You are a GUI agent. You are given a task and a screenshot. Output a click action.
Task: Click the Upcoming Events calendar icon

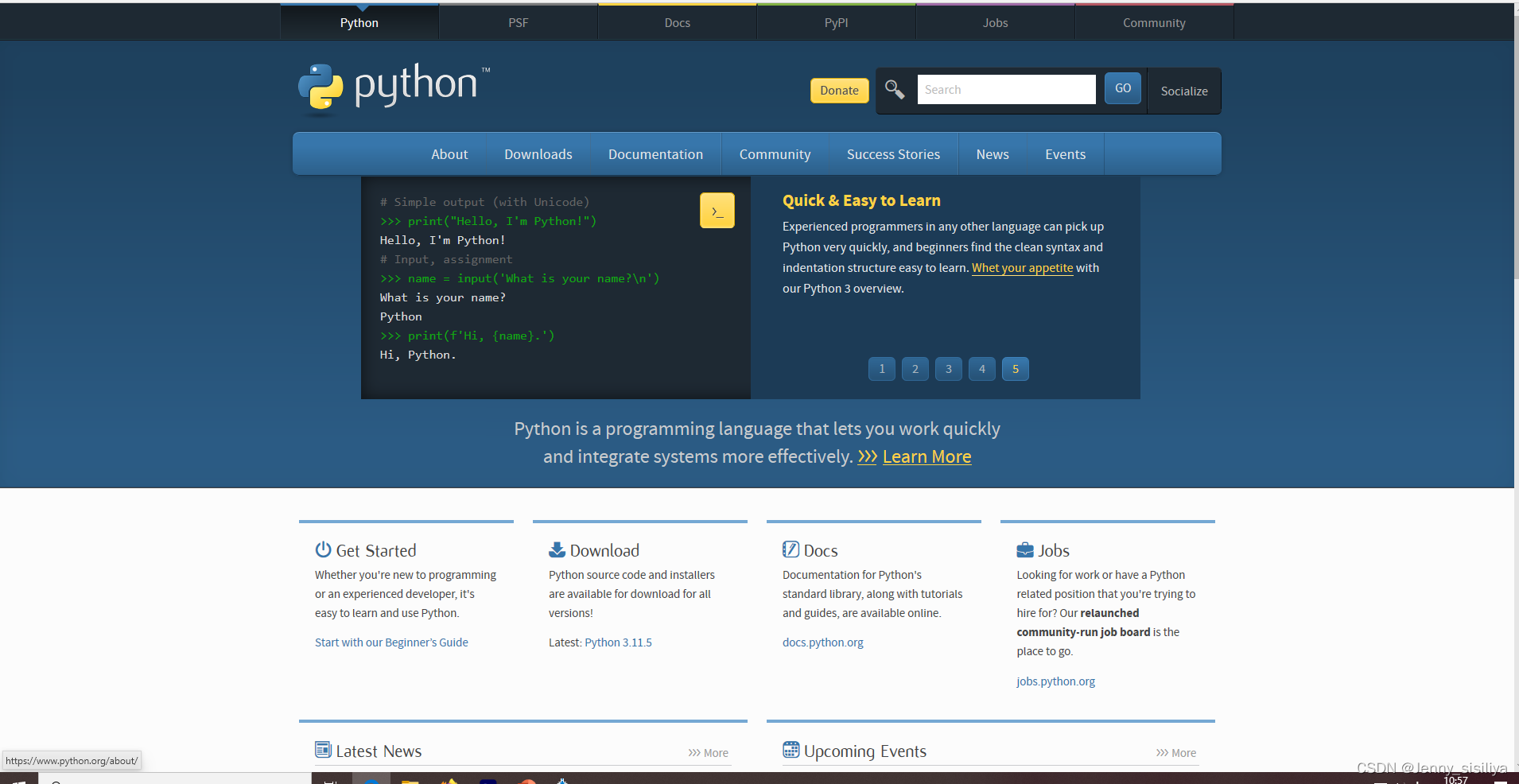791,750
